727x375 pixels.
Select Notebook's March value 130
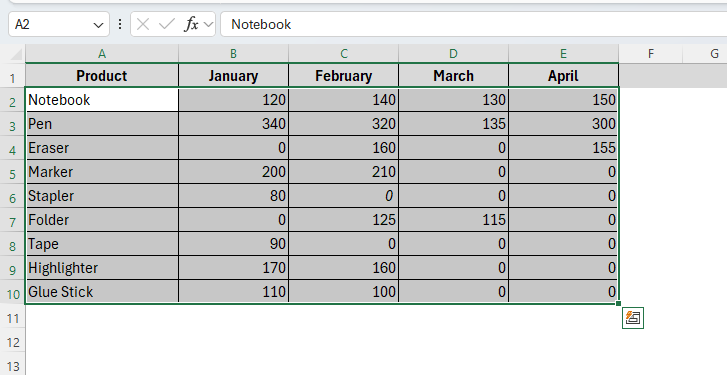pyautogui.click(x=453, y=100)
